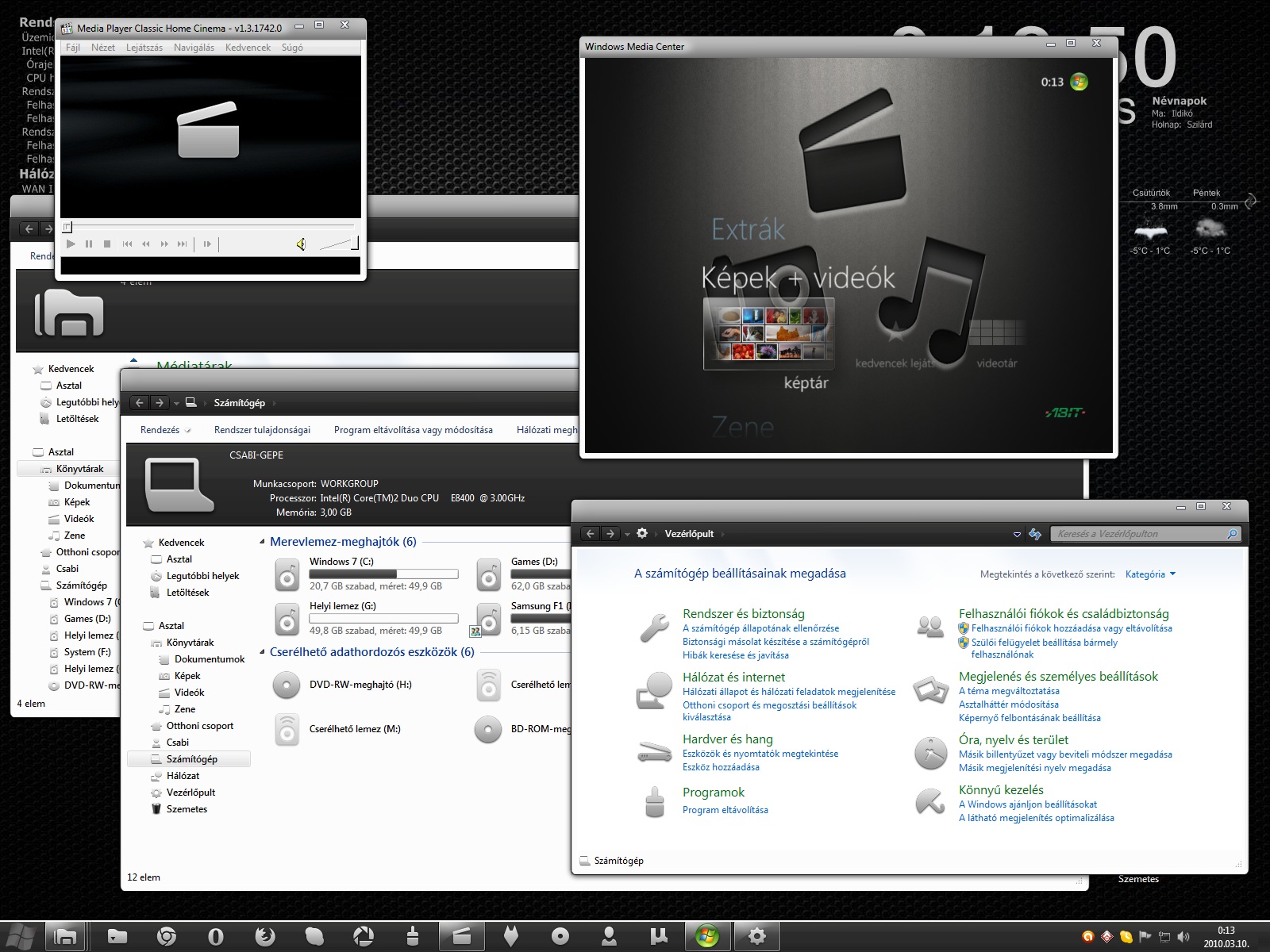Skip to previous track in Media Player Classic
The height and width of the screenshot is (952, 1270).
(127, 244)
